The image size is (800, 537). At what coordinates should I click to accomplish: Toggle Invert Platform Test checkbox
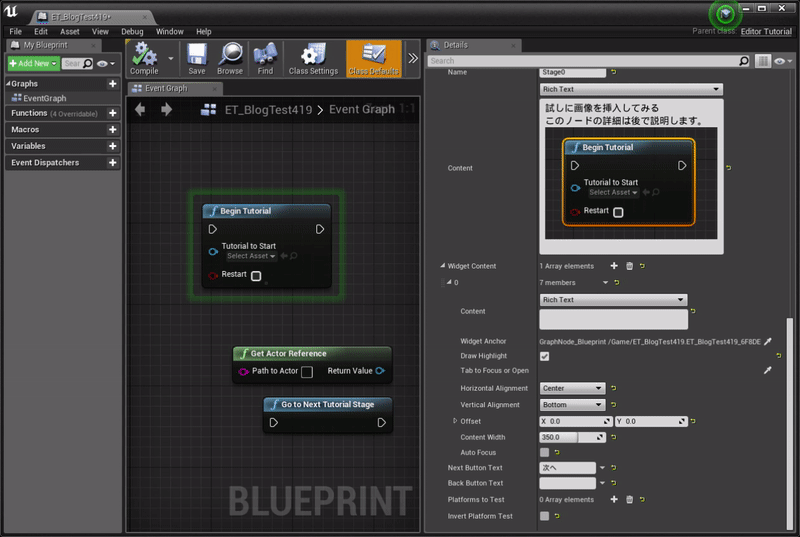pyautogui.click(x=544, y=516)
